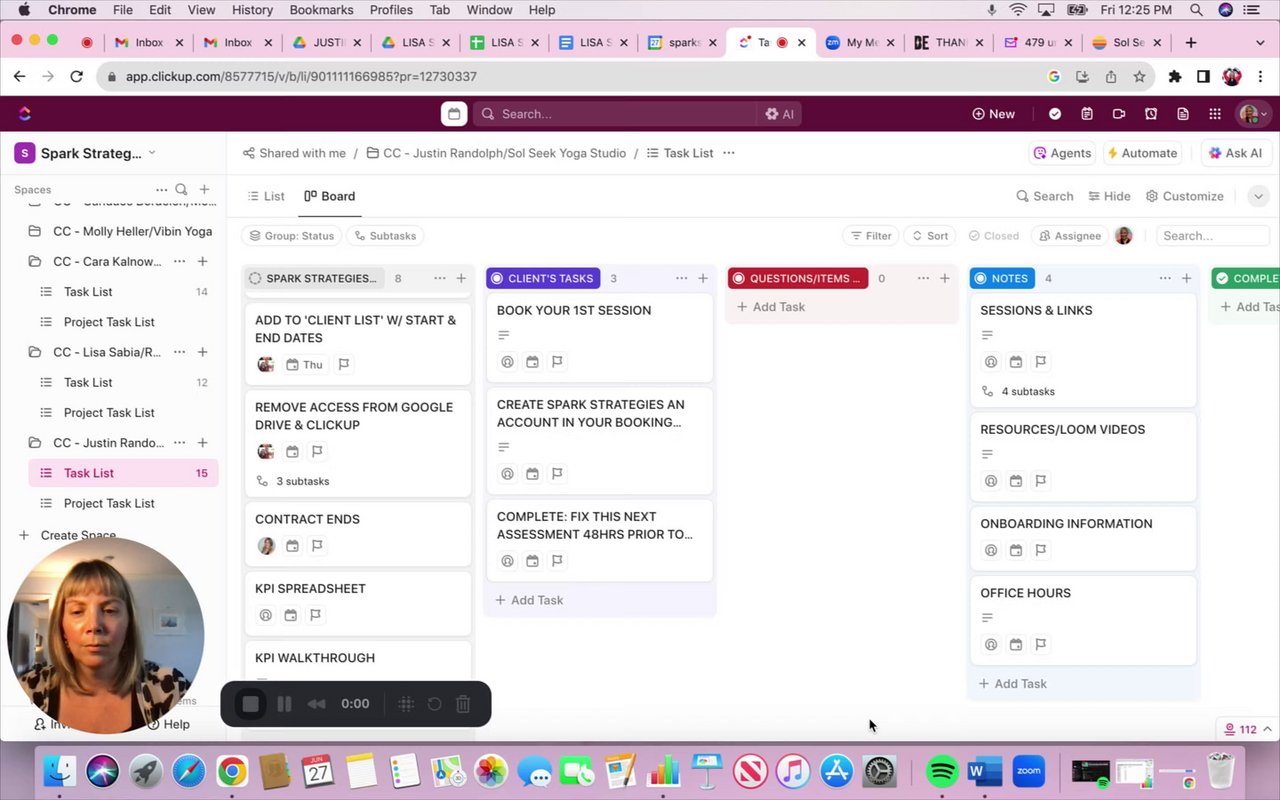The image size is (1280, 800).
Task: Toggle the Me mode avatar filter
Action: [x=1124, y=236]
